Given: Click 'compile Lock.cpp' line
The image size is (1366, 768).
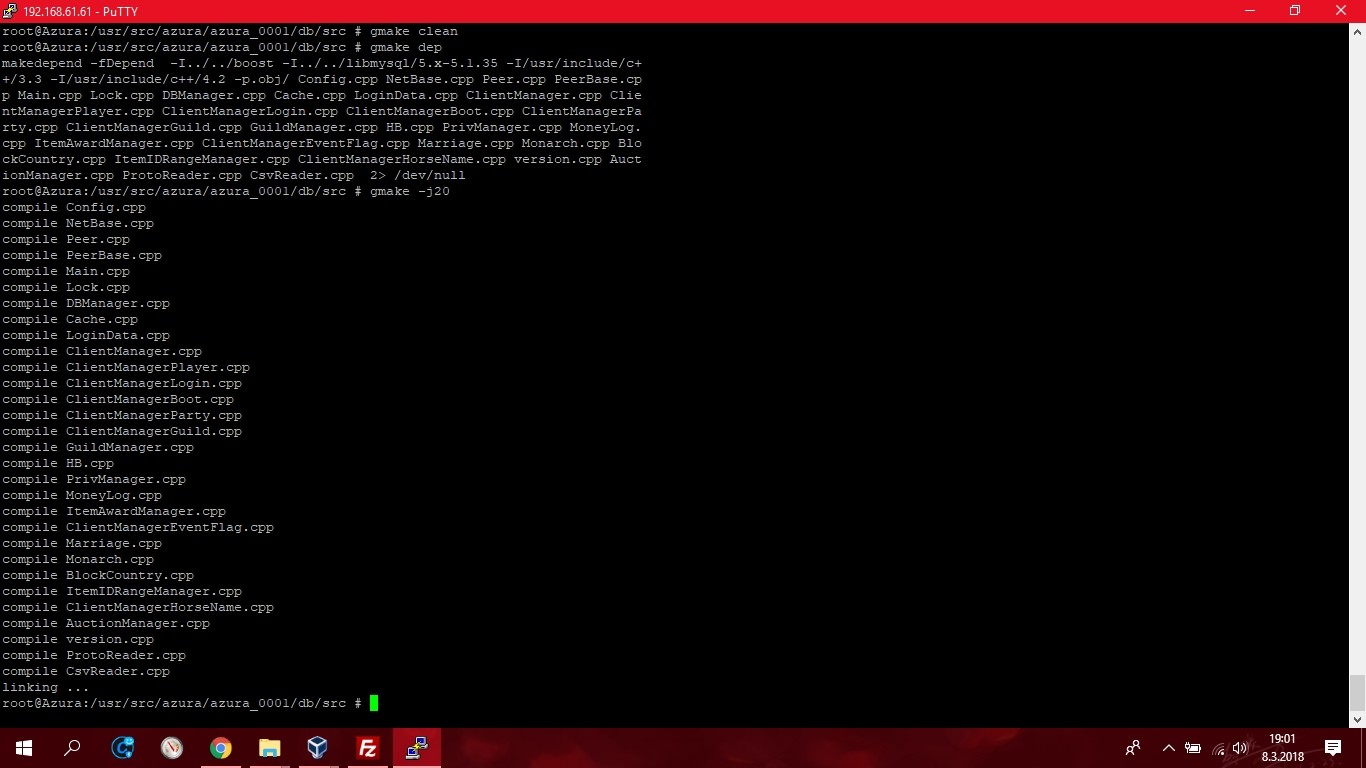Looking at the screenshot, I should click(x=66, y=287).
